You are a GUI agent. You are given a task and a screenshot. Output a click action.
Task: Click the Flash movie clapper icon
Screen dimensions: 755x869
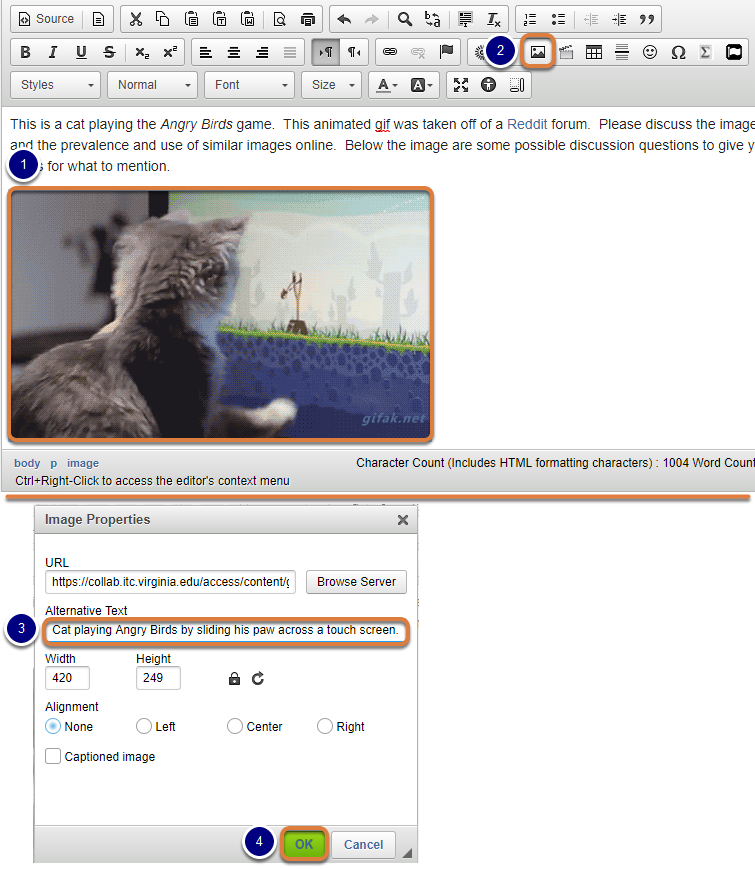566,52
